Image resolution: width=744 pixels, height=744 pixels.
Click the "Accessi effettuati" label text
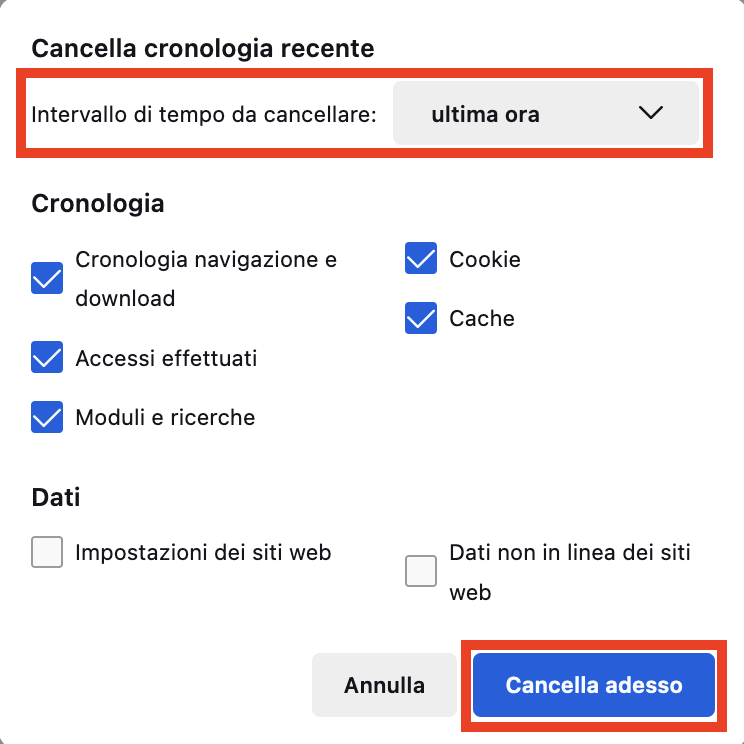166,357
